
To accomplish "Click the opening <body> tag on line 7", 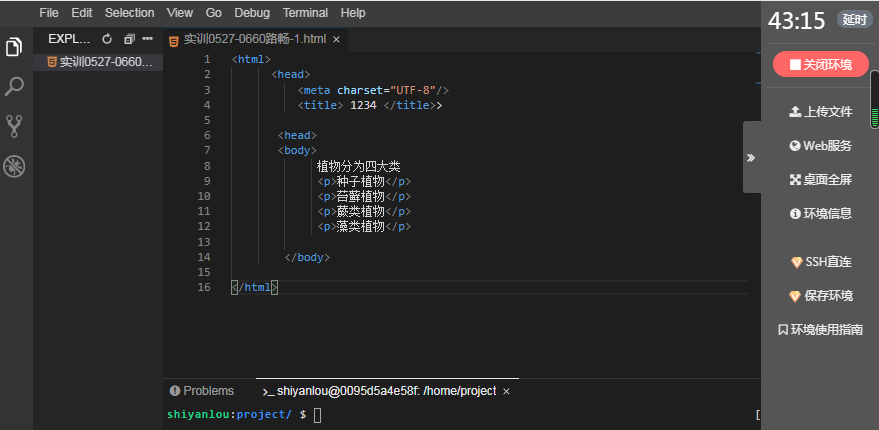I will pos(298,150).
